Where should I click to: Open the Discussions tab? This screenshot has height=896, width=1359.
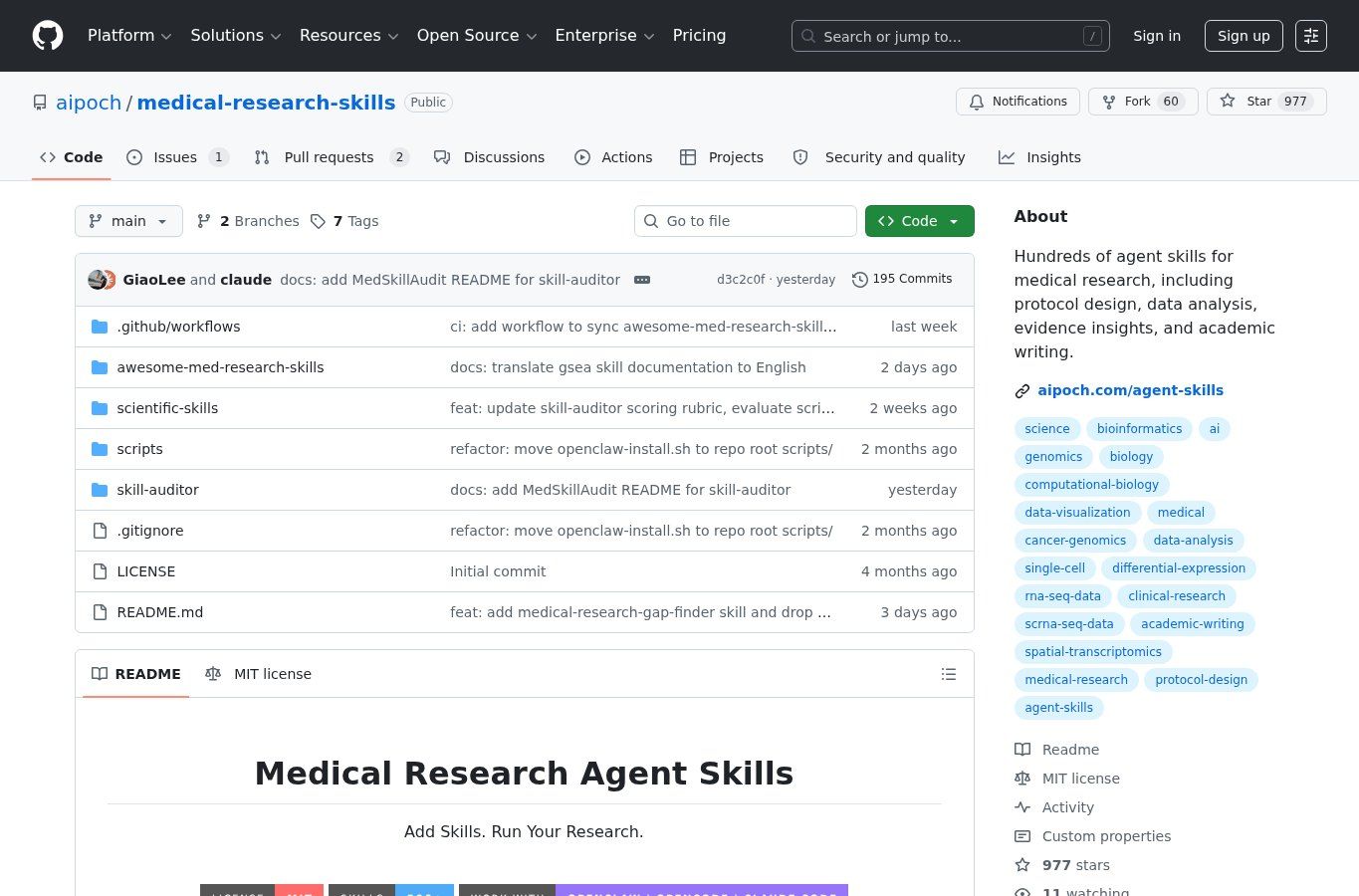489,157
